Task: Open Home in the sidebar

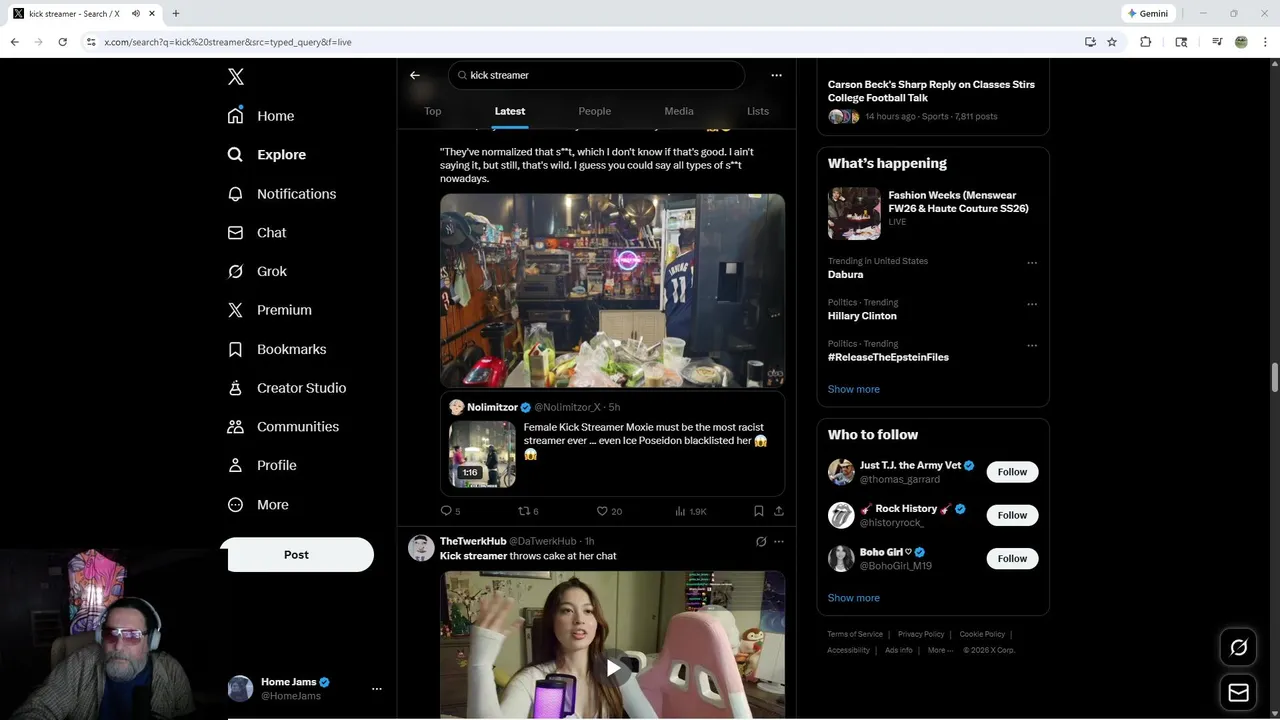Action: point(261,116)
